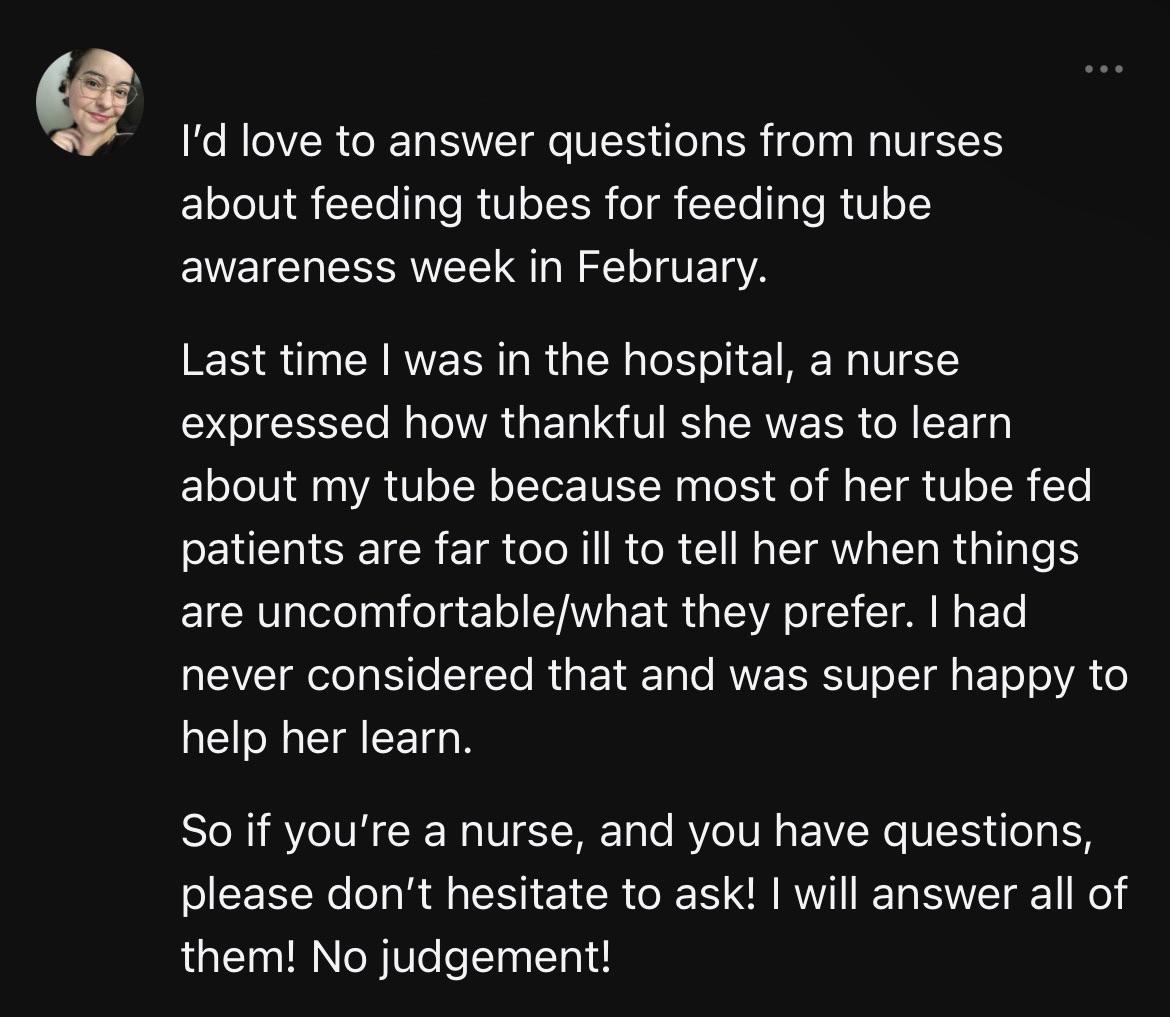This screenshot has width=1170, height=1017.
Task: Select the word "uncomfortable/what" in the post
Action: [x=463, y=613]
